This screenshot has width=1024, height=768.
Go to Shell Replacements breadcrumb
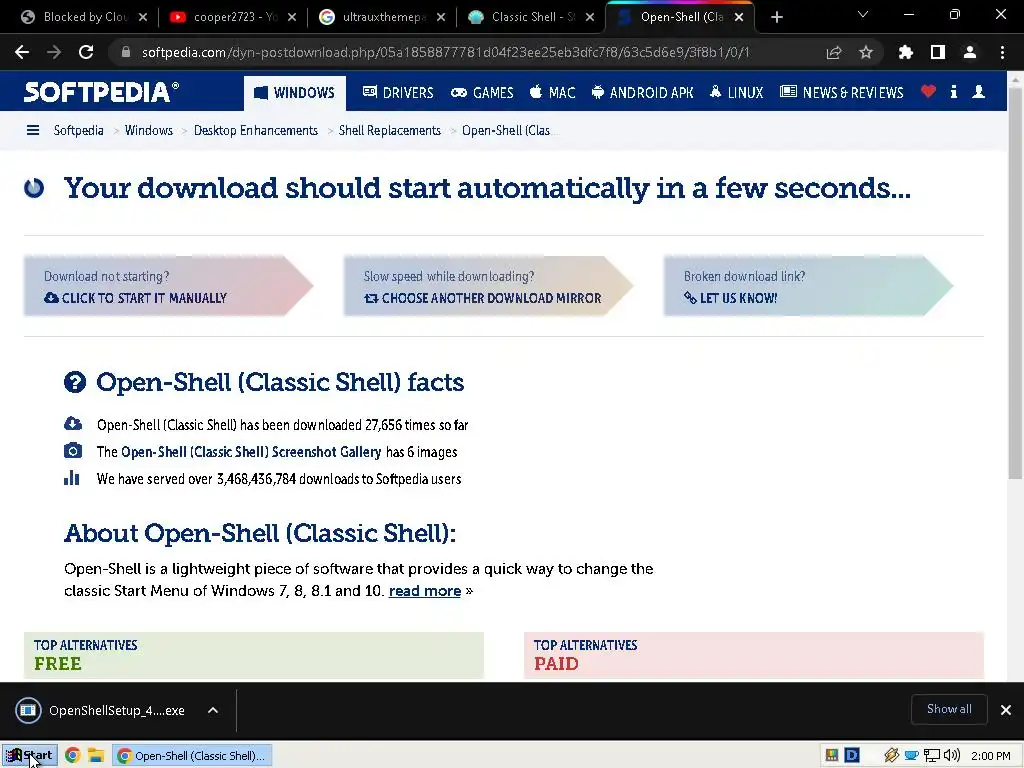(389, 131)
